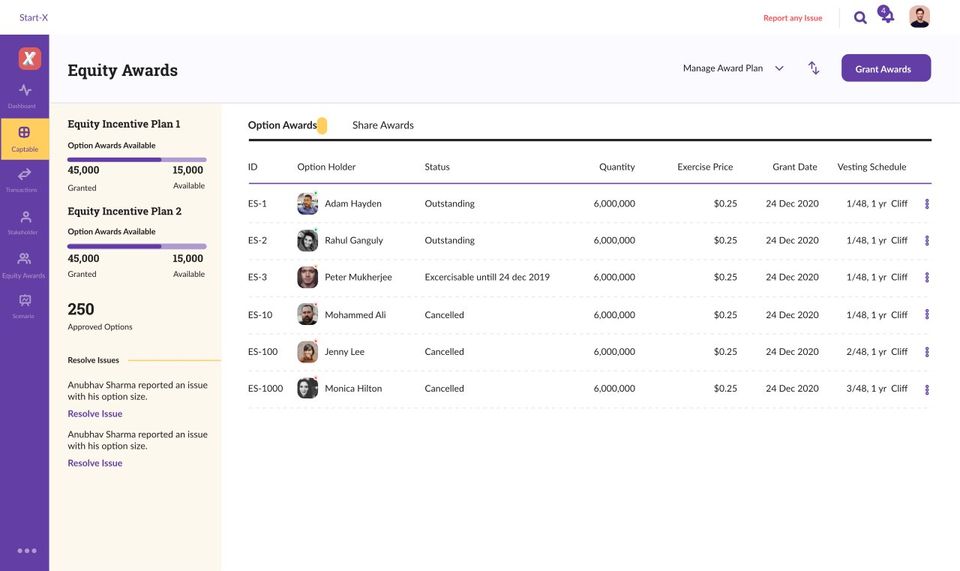Click the search magnifier icon
The height and width of the screenshot is (571, 960).
click(860, 18)
